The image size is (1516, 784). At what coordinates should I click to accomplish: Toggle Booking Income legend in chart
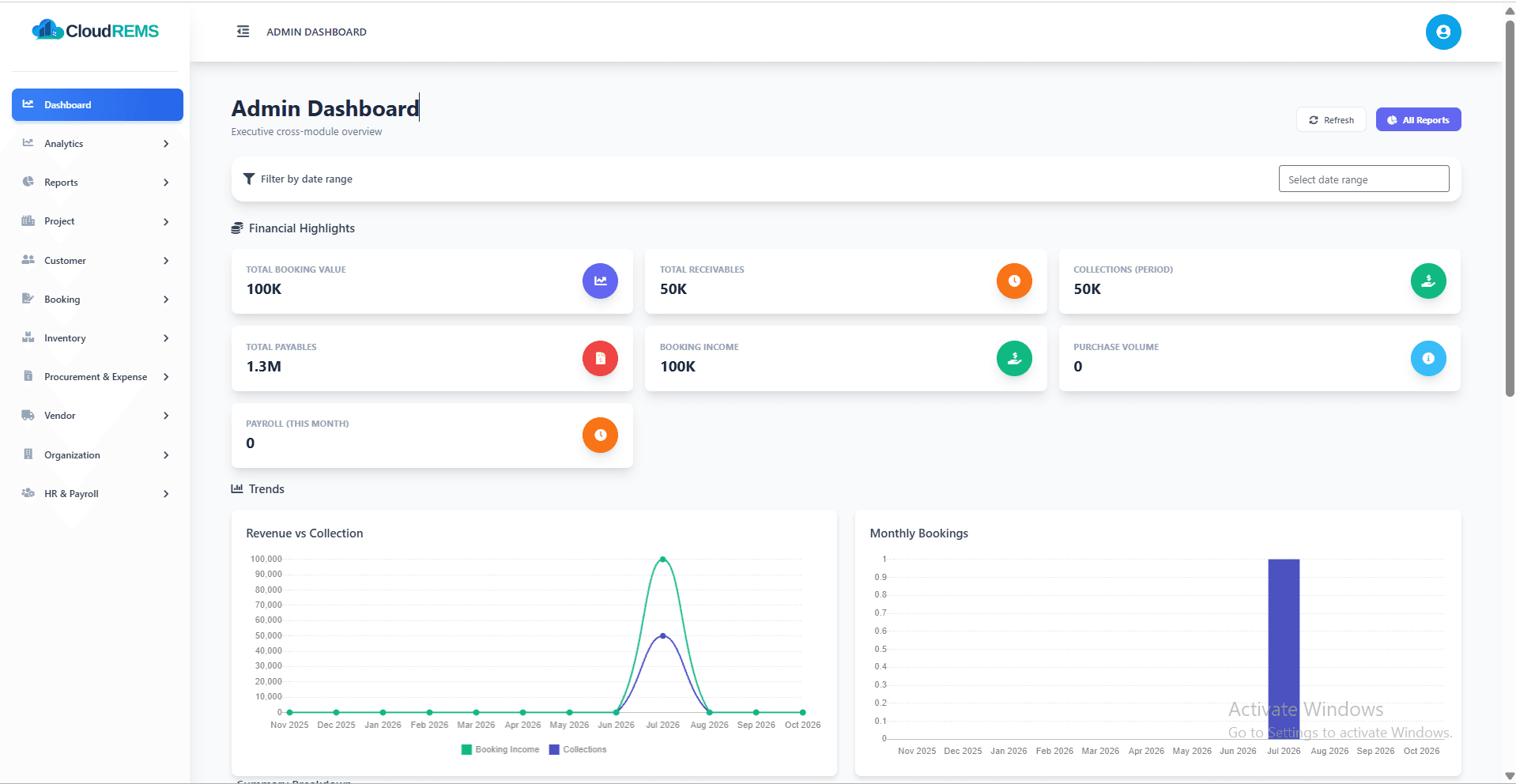click(500, 749)
